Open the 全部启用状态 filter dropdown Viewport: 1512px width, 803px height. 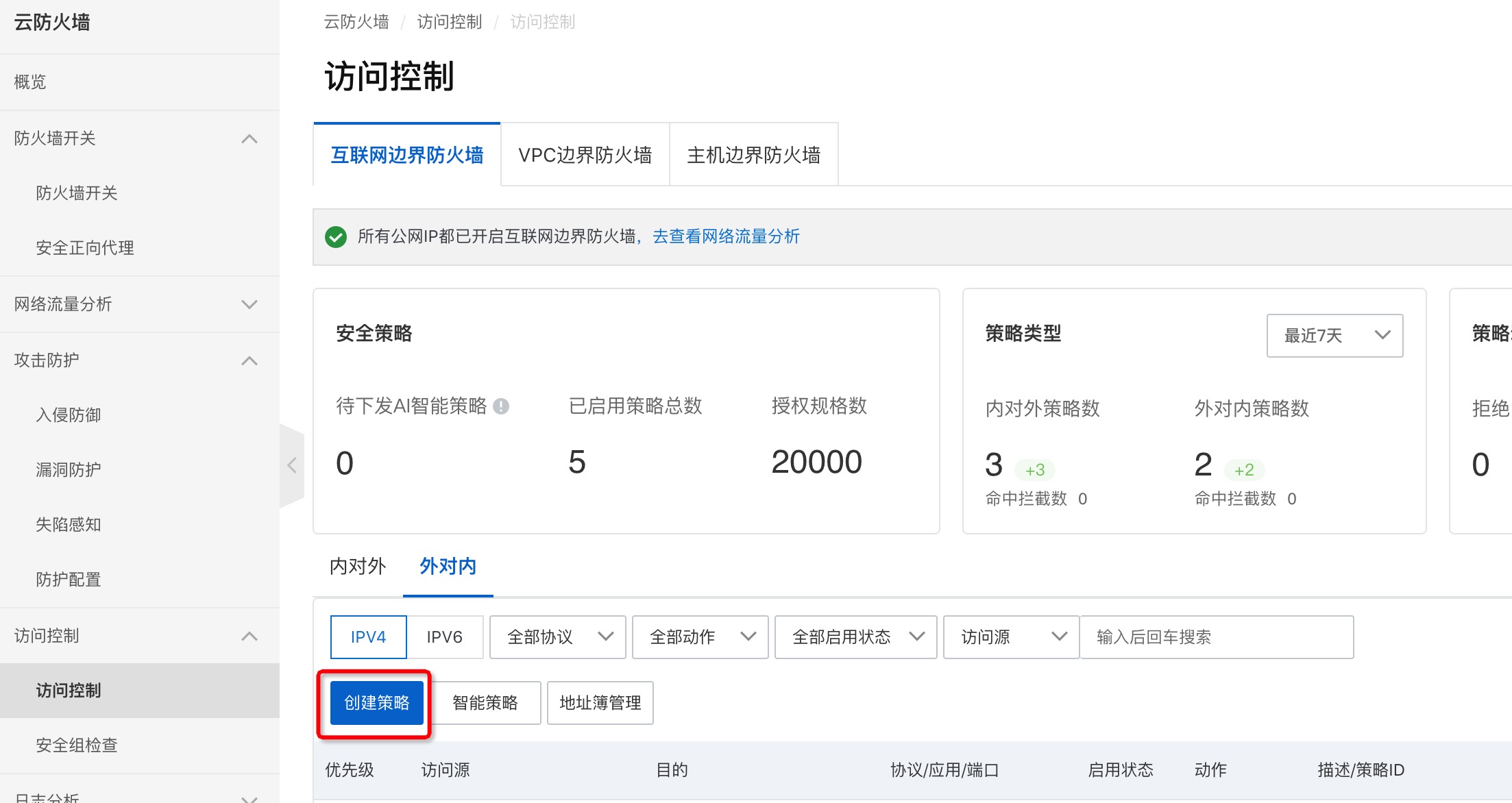coord(855,637)
